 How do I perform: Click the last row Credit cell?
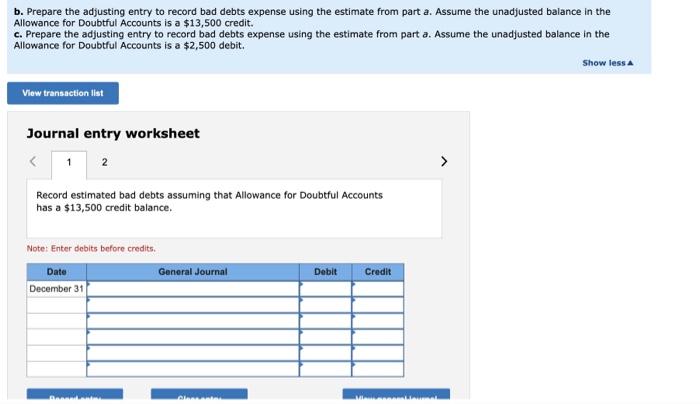(x=378, y=369)
